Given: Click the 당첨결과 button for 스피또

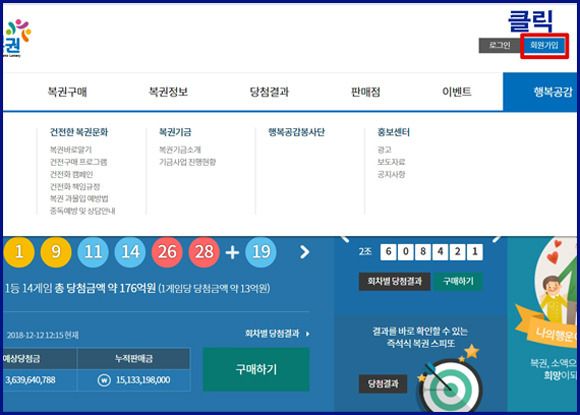Looking at the screenshot, I should click(383, 384).
